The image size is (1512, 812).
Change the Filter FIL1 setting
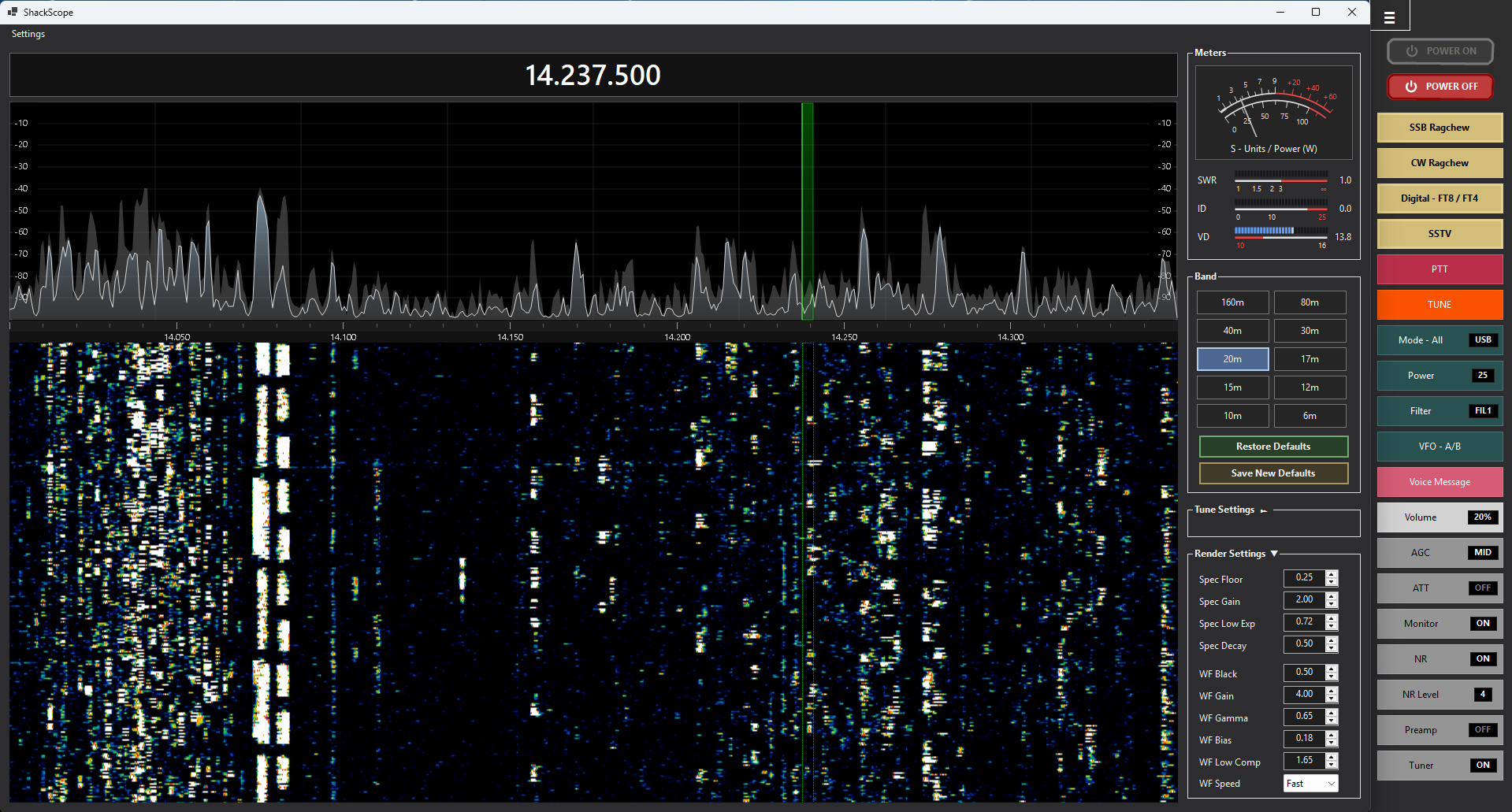tap(1440, 411)
